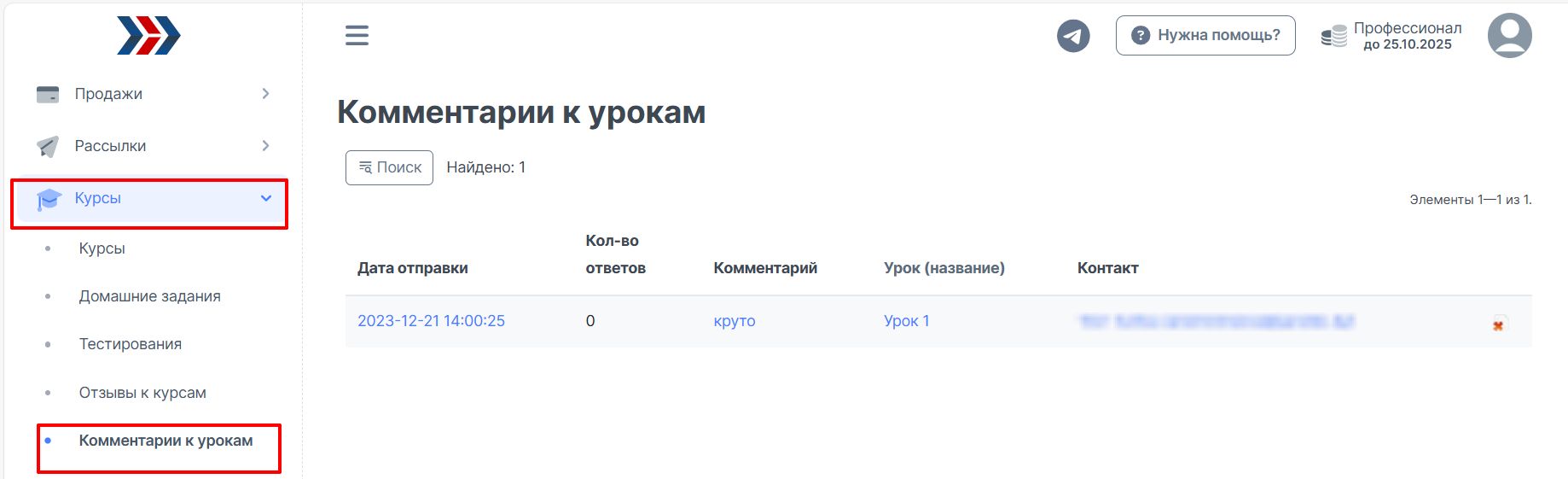Click the graduation cap icon for 'Курсы'
This screenshot has height=479, width=1568.
pos(49,199)
